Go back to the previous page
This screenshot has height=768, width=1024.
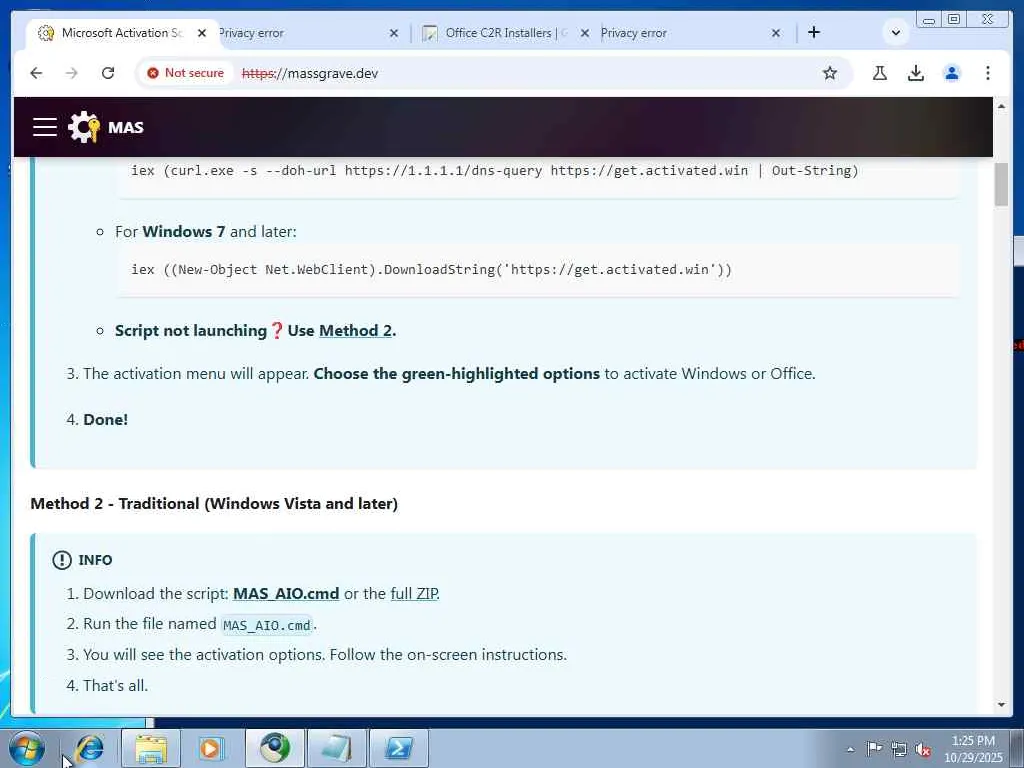point(36,73)
